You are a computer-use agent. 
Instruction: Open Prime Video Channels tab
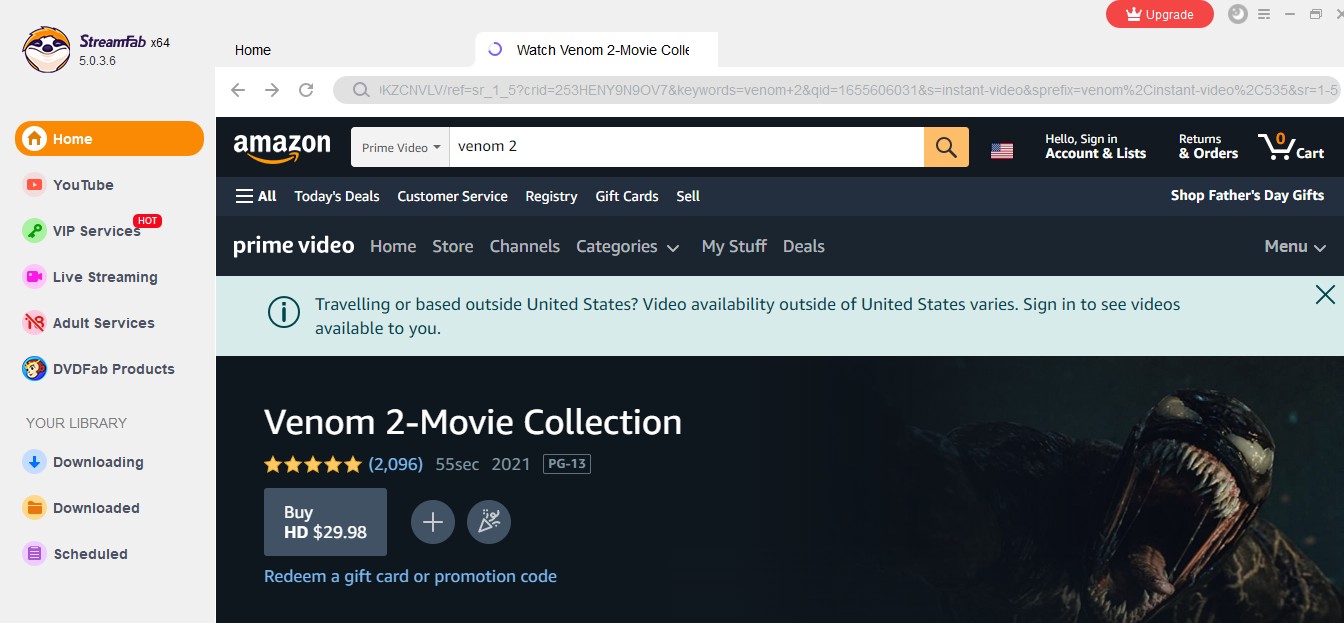coord(525,246)
